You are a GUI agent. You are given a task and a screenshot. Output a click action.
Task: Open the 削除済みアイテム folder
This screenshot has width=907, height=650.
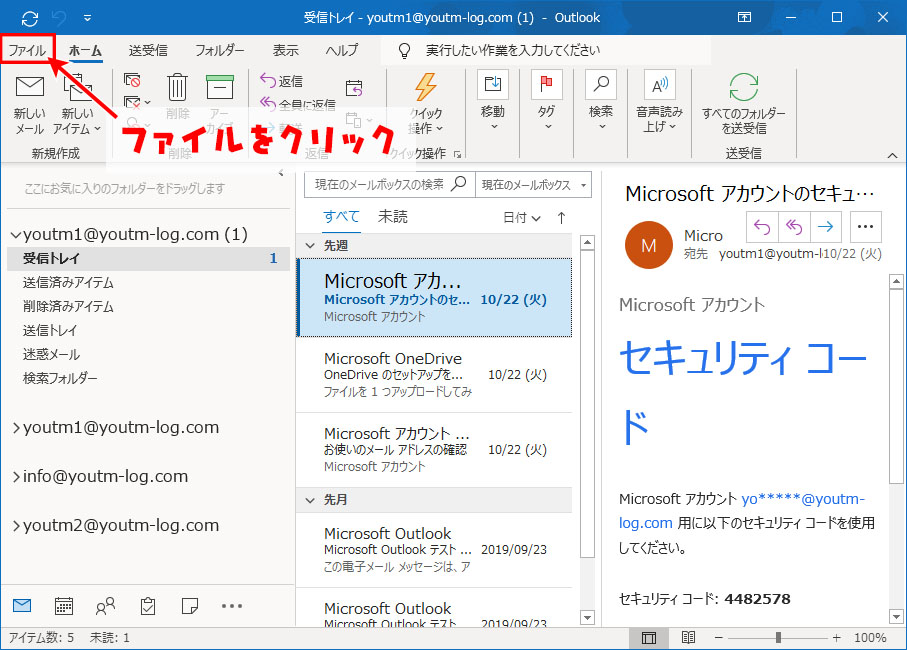point(68,306)
